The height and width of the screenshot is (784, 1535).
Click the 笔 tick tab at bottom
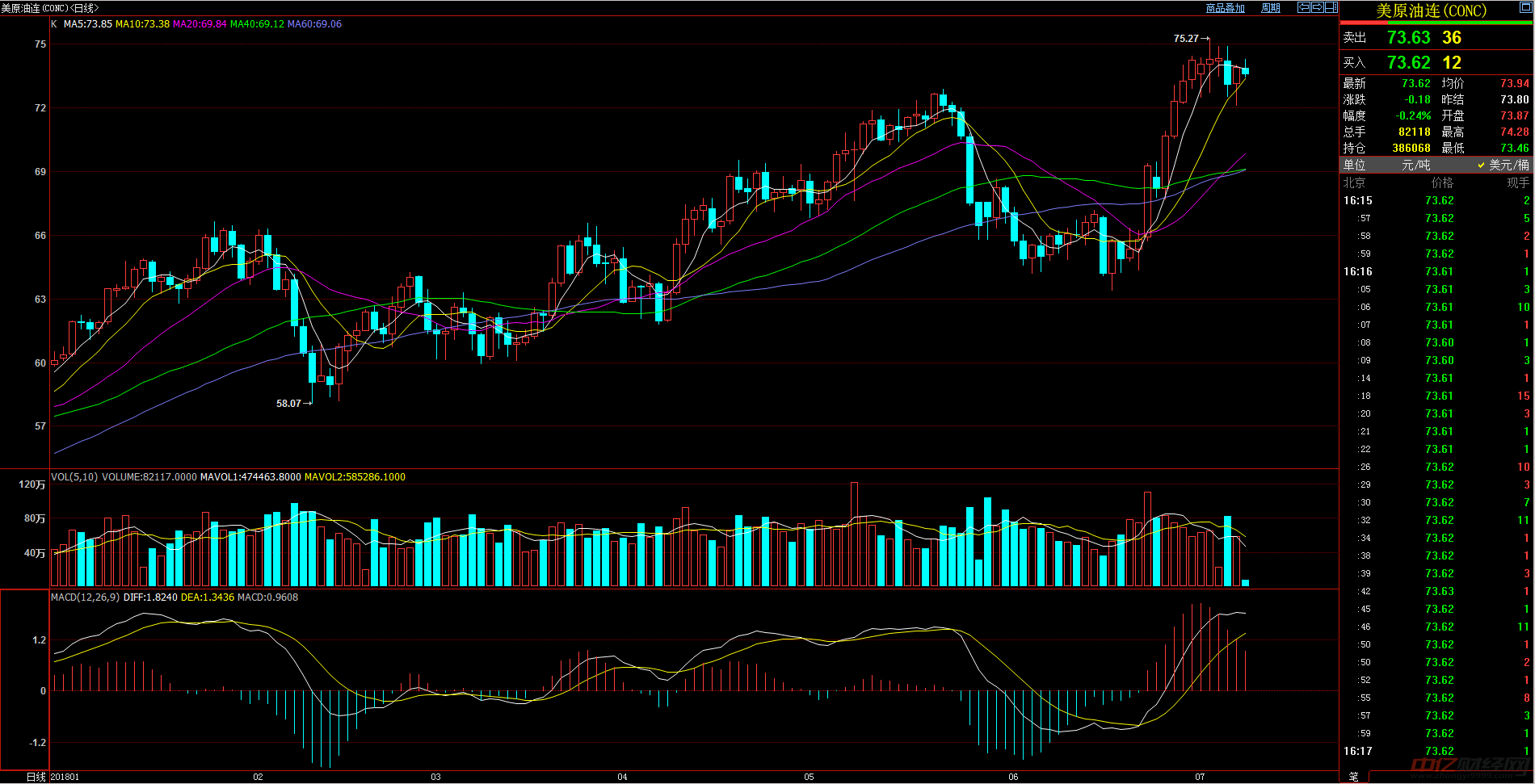tap(1353, 777)
